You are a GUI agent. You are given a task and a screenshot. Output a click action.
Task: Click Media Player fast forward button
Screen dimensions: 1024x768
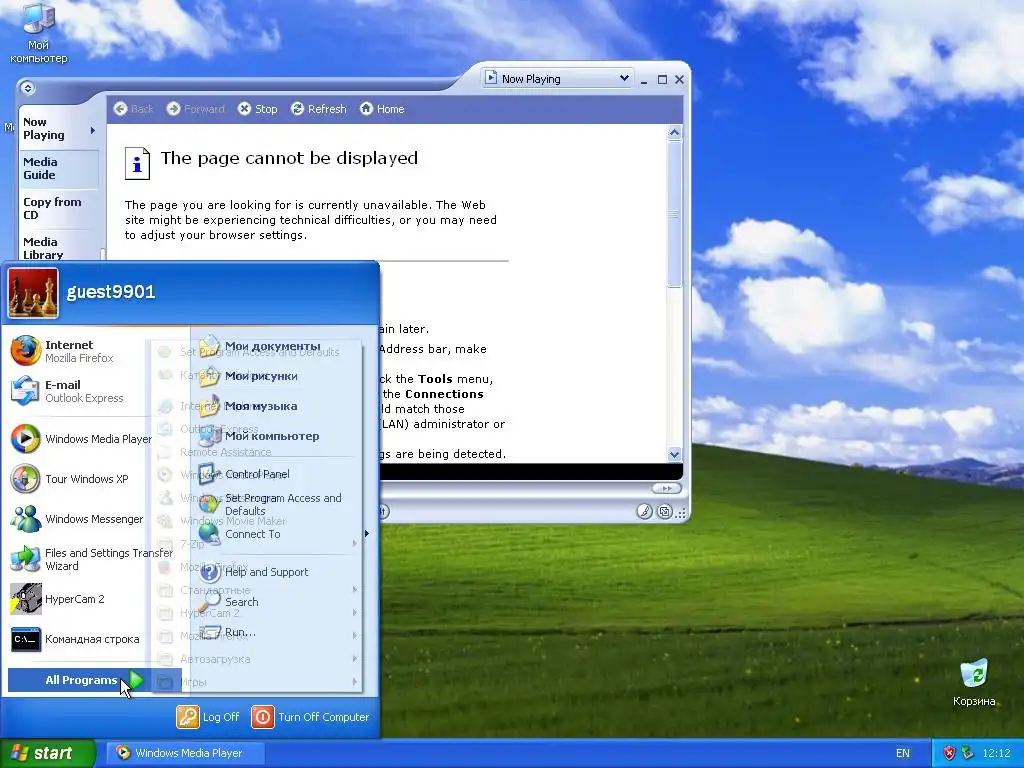point(666,488)
